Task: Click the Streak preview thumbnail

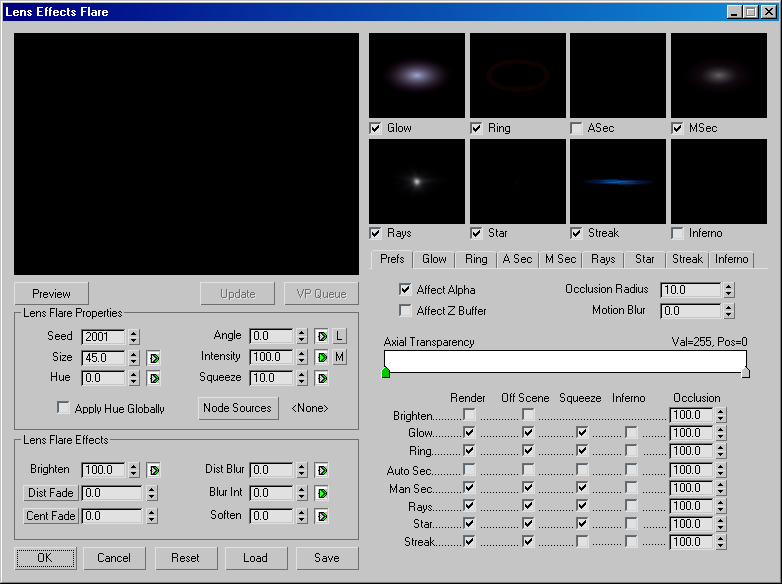Action: 618,182
